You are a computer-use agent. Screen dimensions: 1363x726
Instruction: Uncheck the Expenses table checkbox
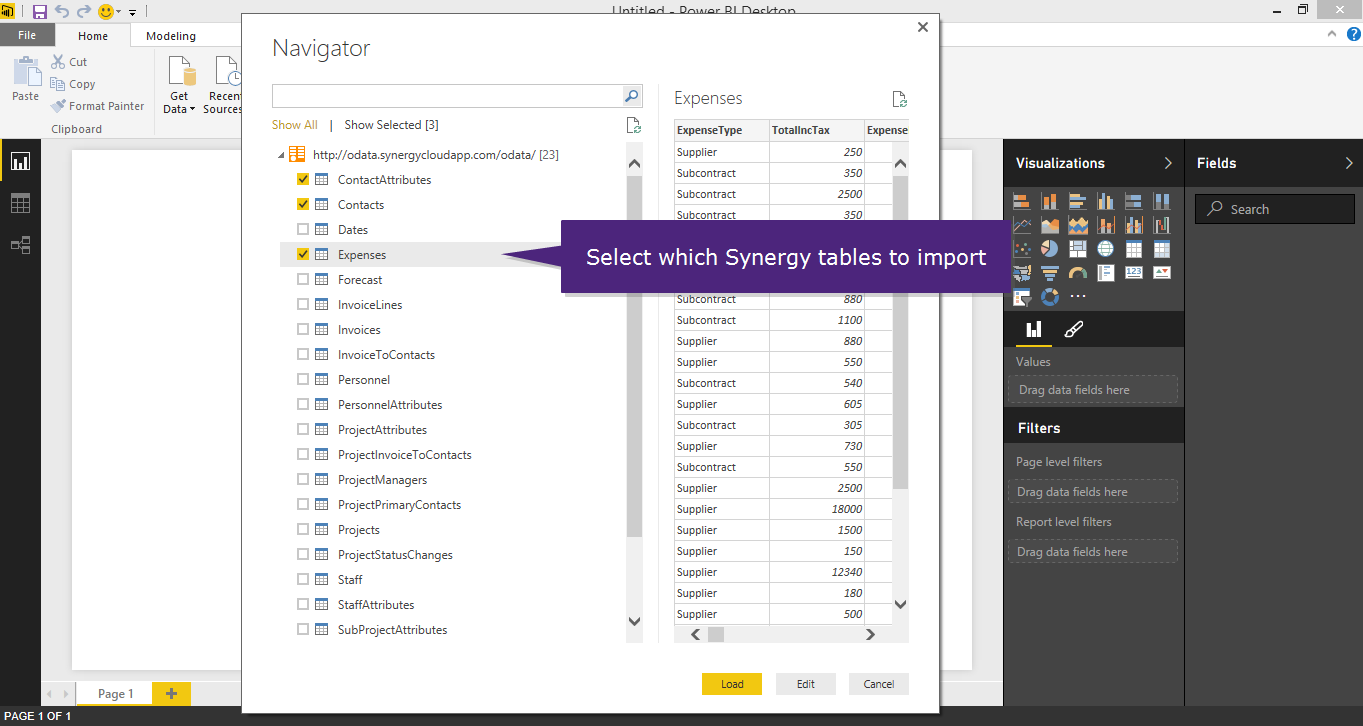pyautogui.click(x=303, y=255)
